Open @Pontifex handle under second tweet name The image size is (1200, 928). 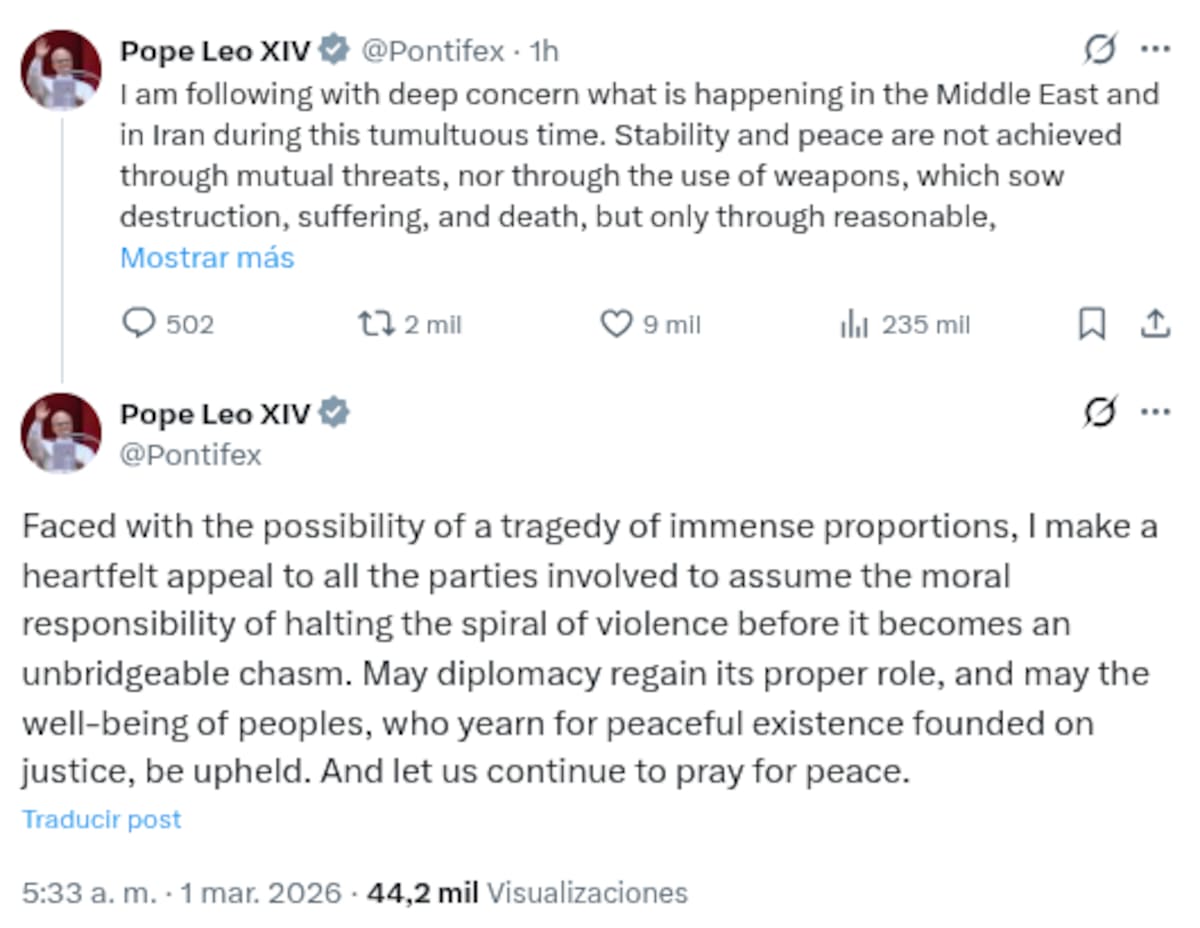191,455
